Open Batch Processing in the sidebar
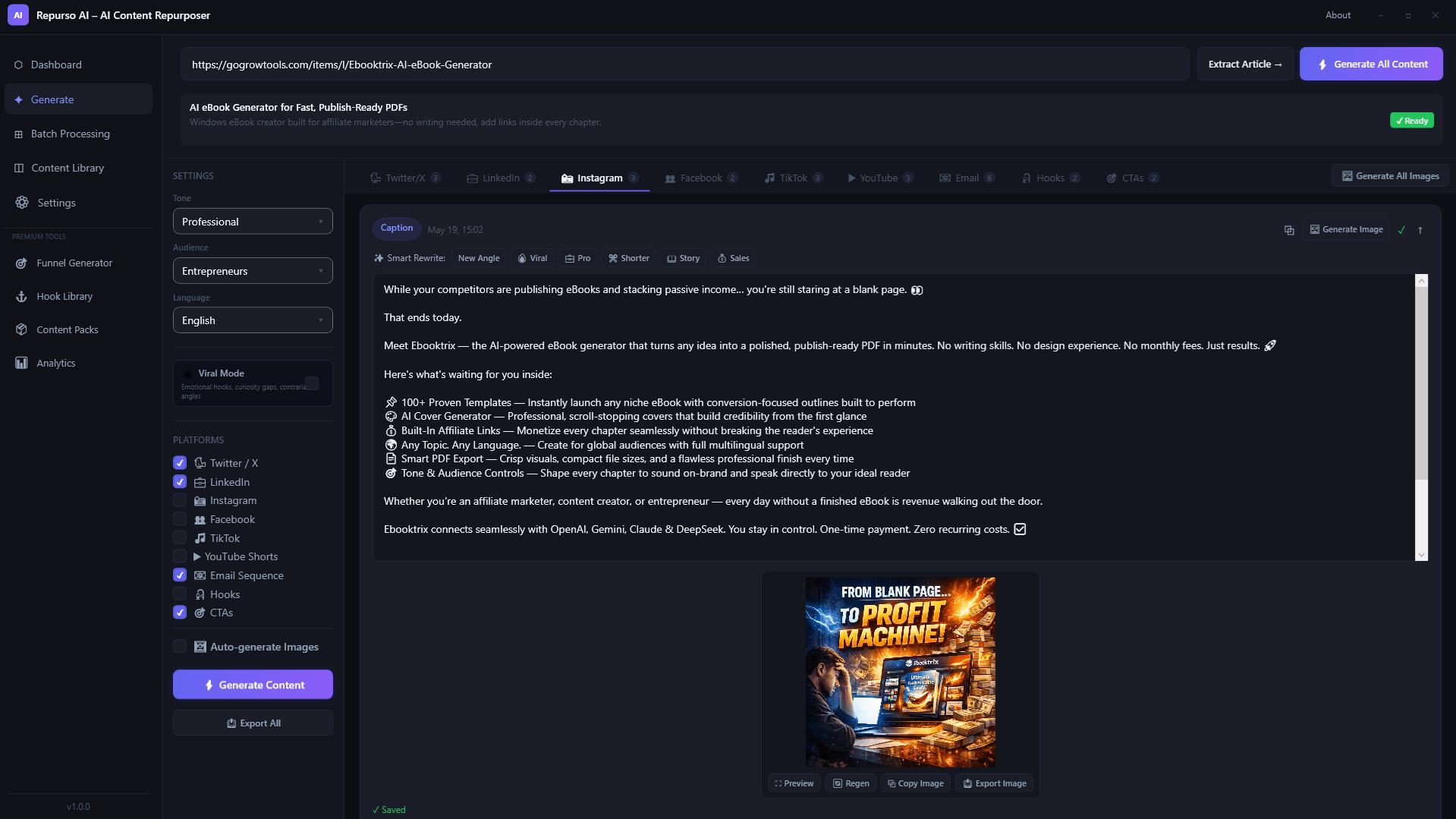 [x=78, y=134]
